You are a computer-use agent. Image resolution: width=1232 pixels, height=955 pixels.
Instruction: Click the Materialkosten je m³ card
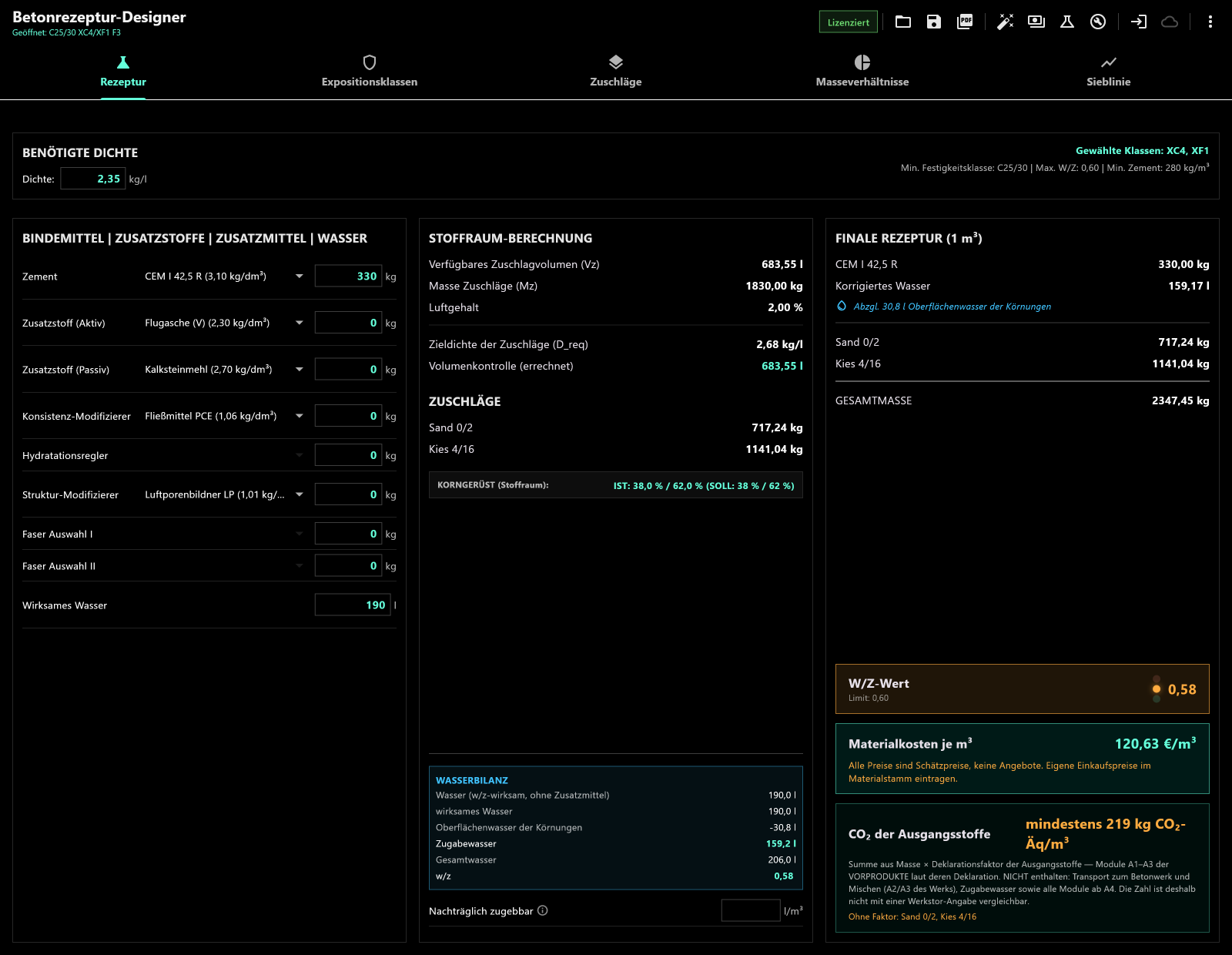(1023, 759)
